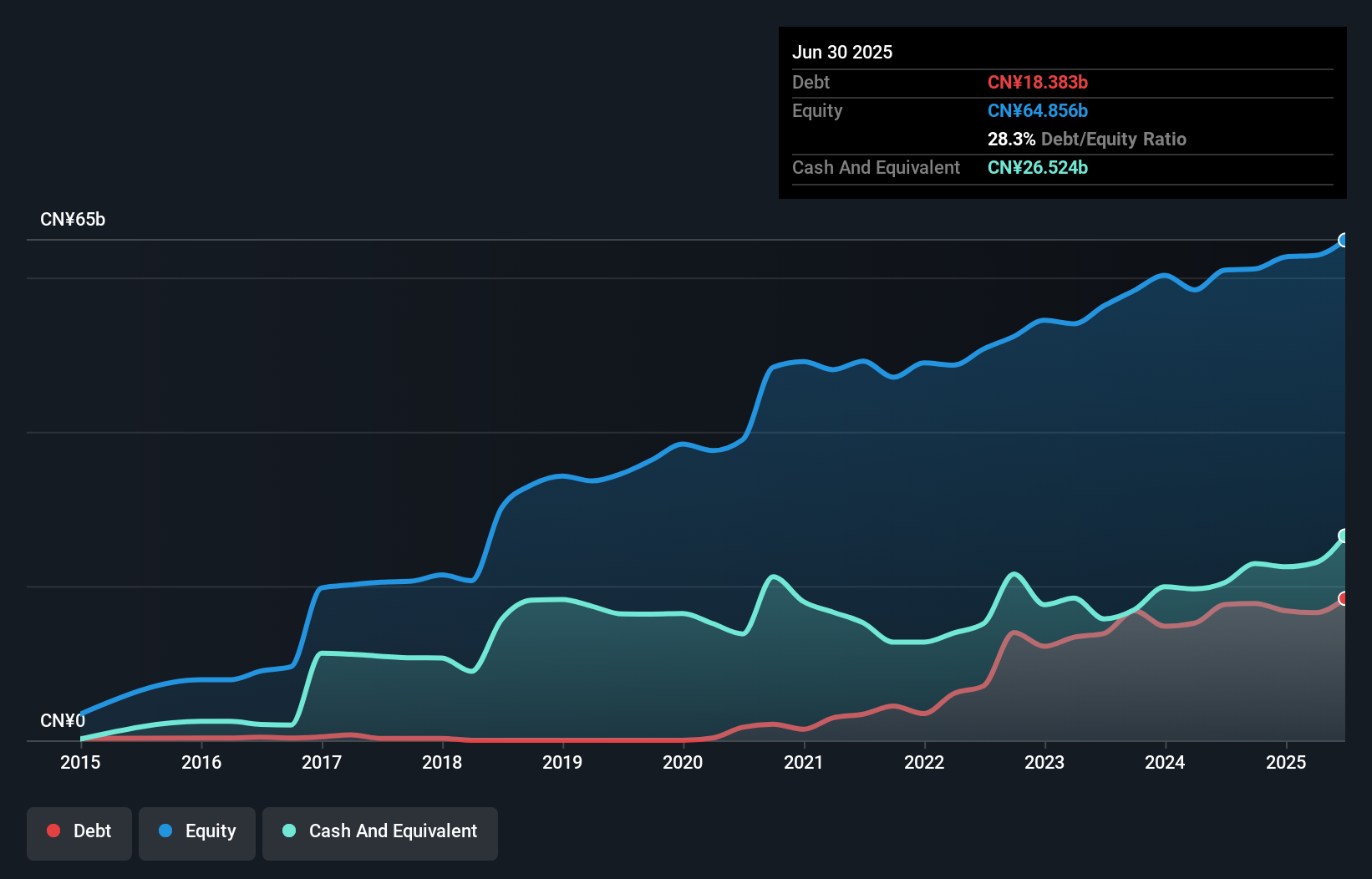The height and width of the screenshot is (879, 1372).
Task: Toggle the Cash And Equivalent series visibility
Action: tap(380, 831)
